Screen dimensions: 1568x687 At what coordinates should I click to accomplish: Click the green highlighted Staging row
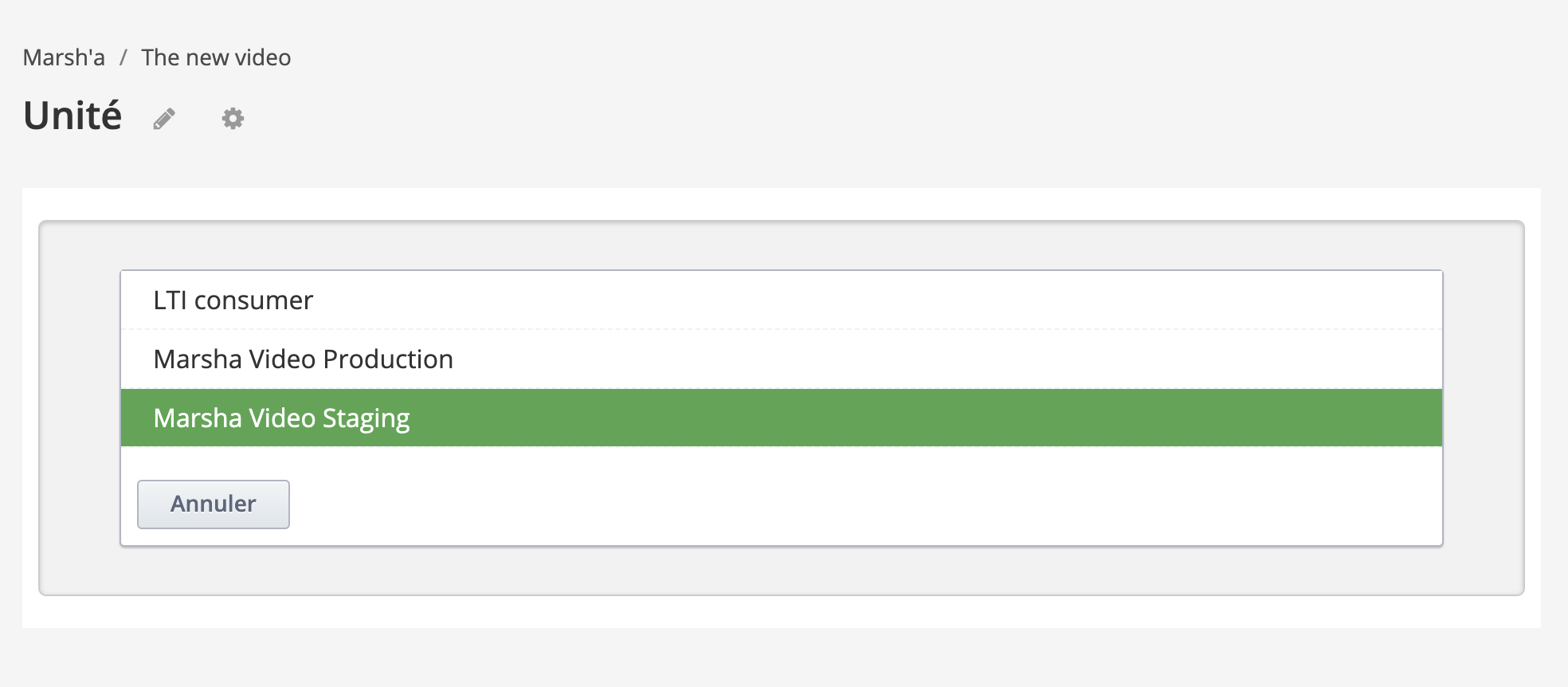(781, 418)
